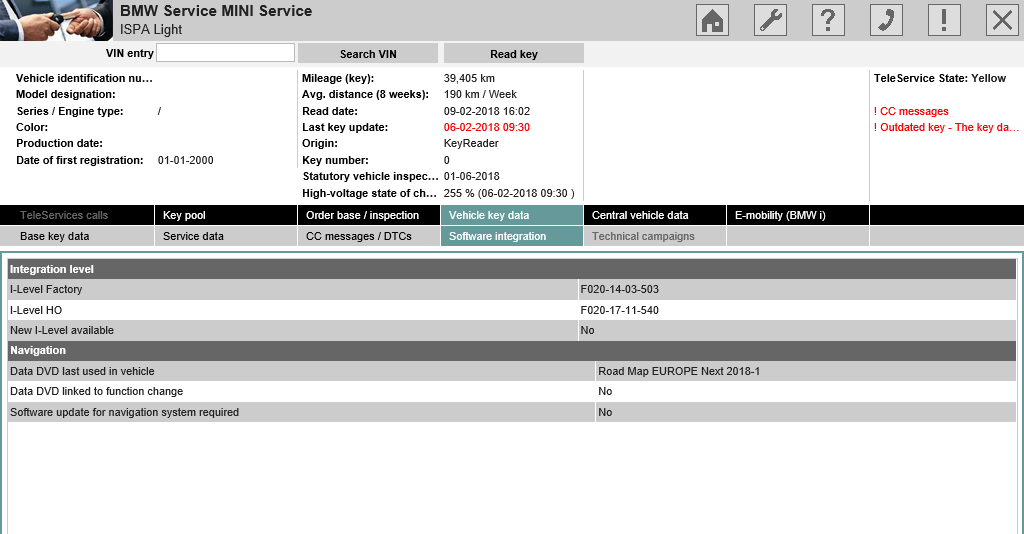Select the Road Map EUROPE Next 2018-1 value
Viewport: 1024px width, 534px height.
point(679,371)
